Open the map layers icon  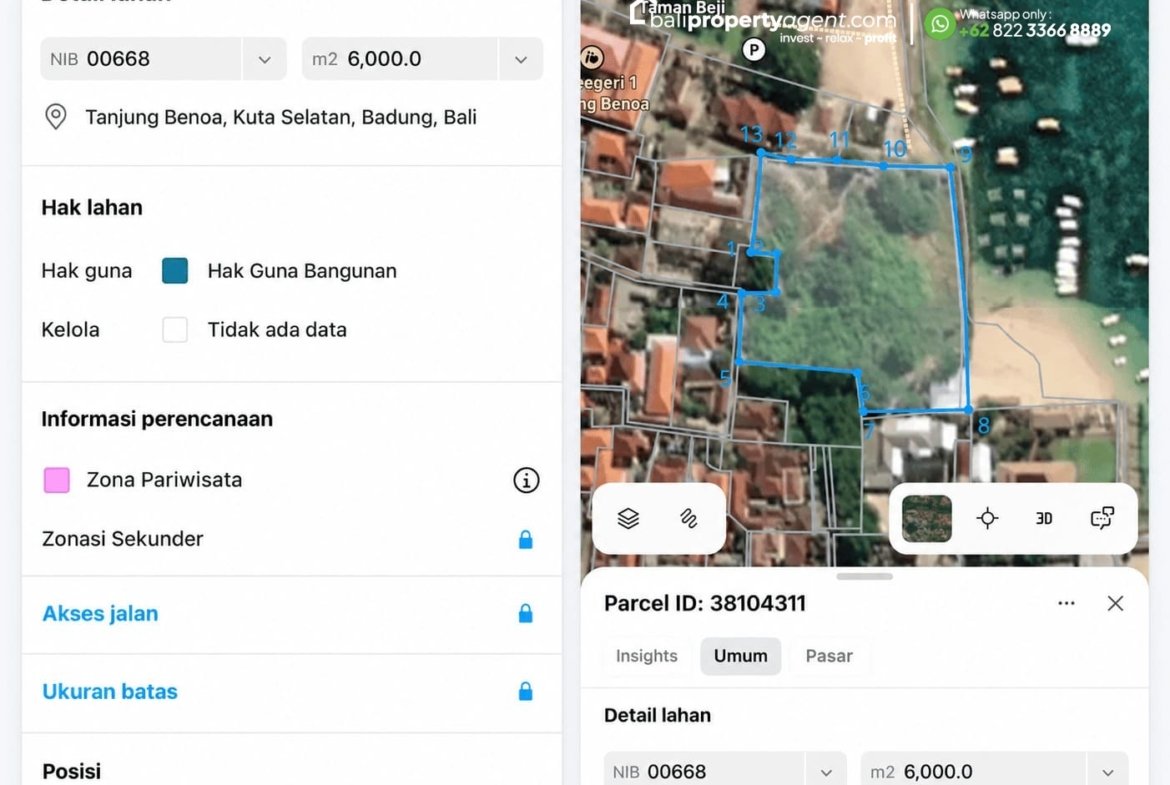(x=628, y=518)
